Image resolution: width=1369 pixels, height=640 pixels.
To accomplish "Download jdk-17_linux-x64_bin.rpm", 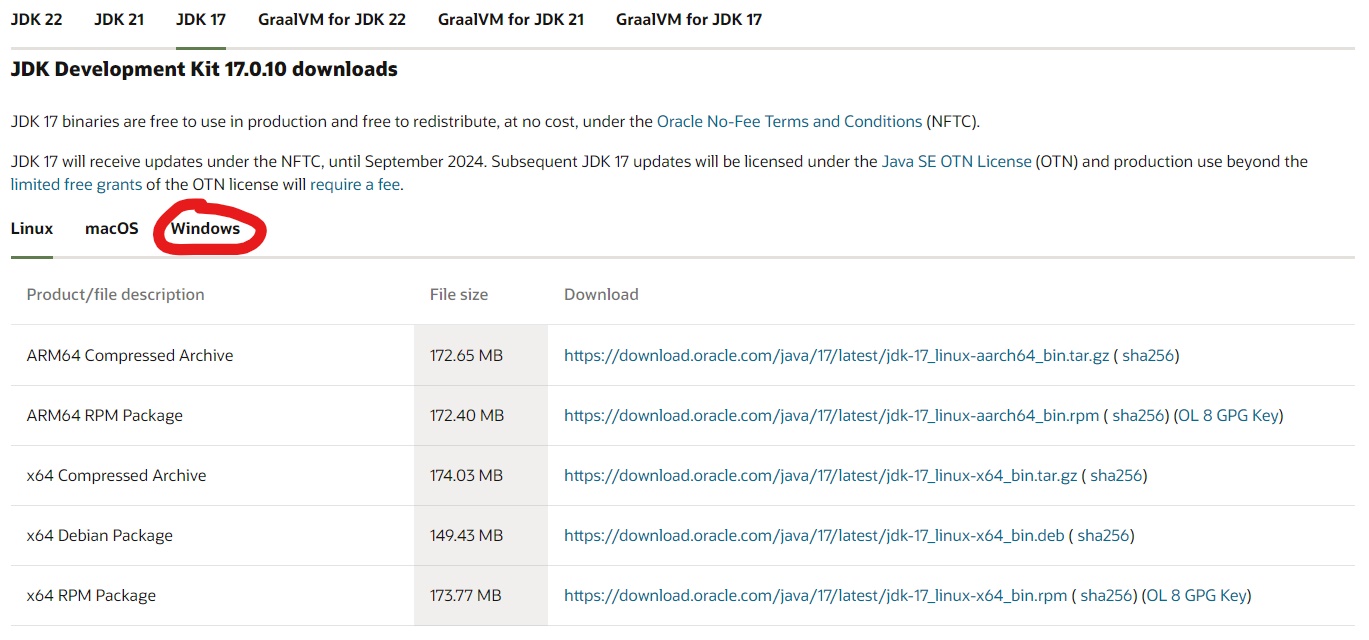I will [x=816, y=595].
